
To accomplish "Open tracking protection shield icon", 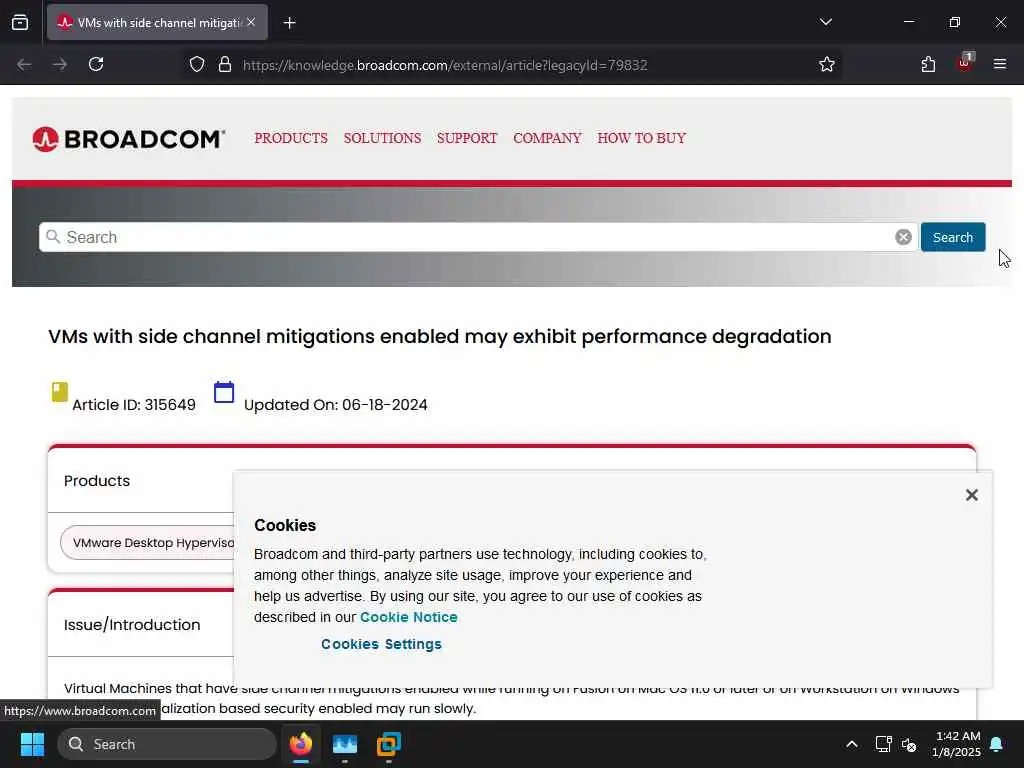I will [197, 65].
